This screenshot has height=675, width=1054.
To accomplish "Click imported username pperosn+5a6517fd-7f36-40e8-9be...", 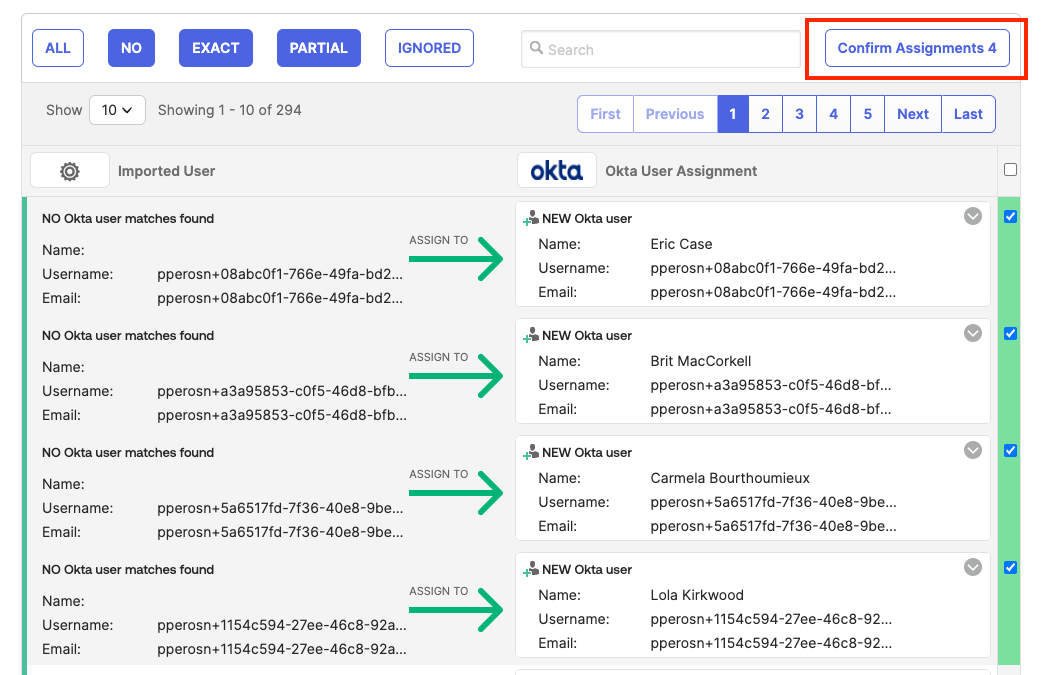I will point(280,508).
